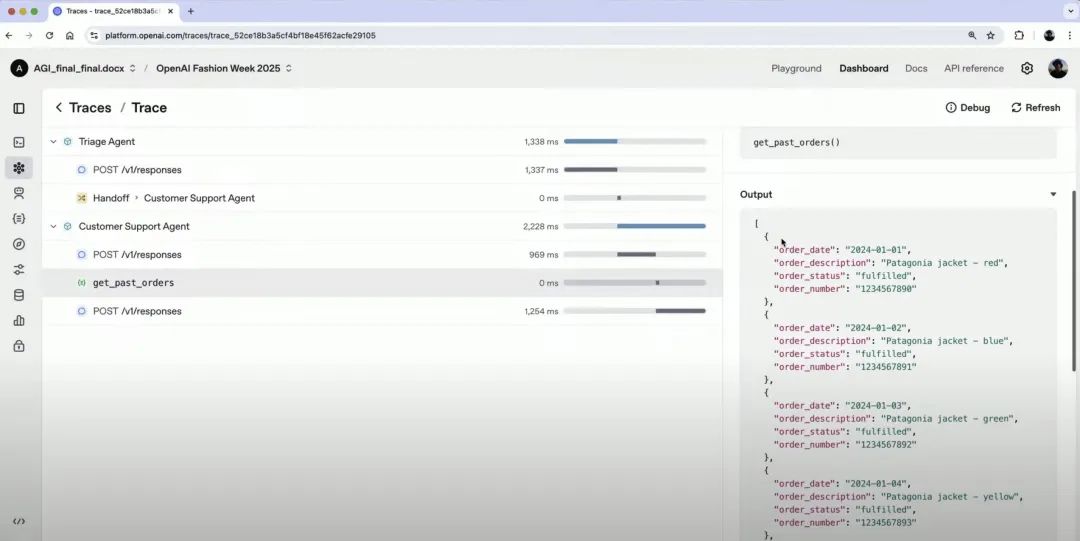Open the API reference page
The image size is (1080, 541).
pos(974,68)
